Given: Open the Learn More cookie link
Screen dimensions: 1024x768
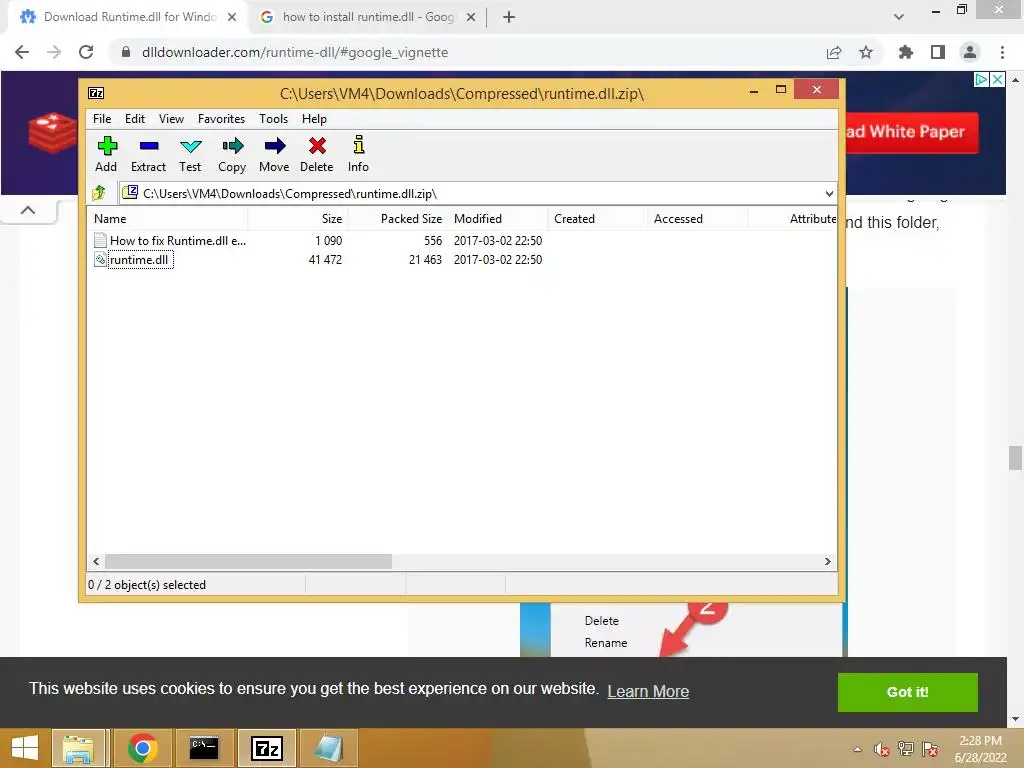Looking at the screenshot, I should (x=648, y=692).
